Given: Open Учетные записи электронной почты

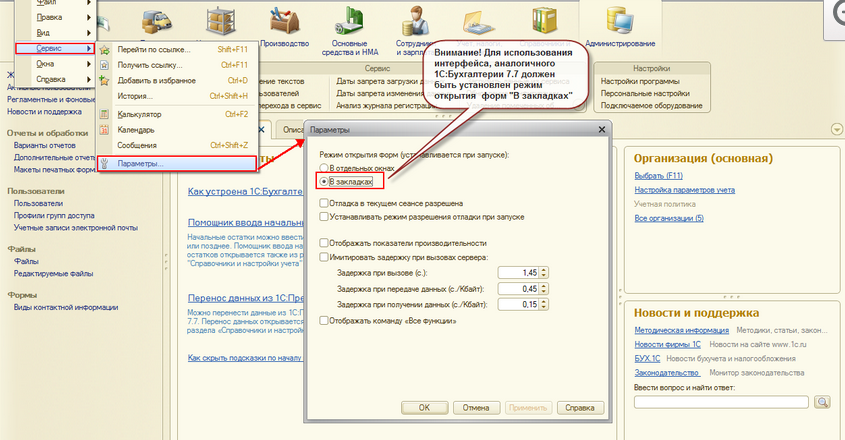Looking at the screenshot, I should pyautogui.click(x=75, y=228).
